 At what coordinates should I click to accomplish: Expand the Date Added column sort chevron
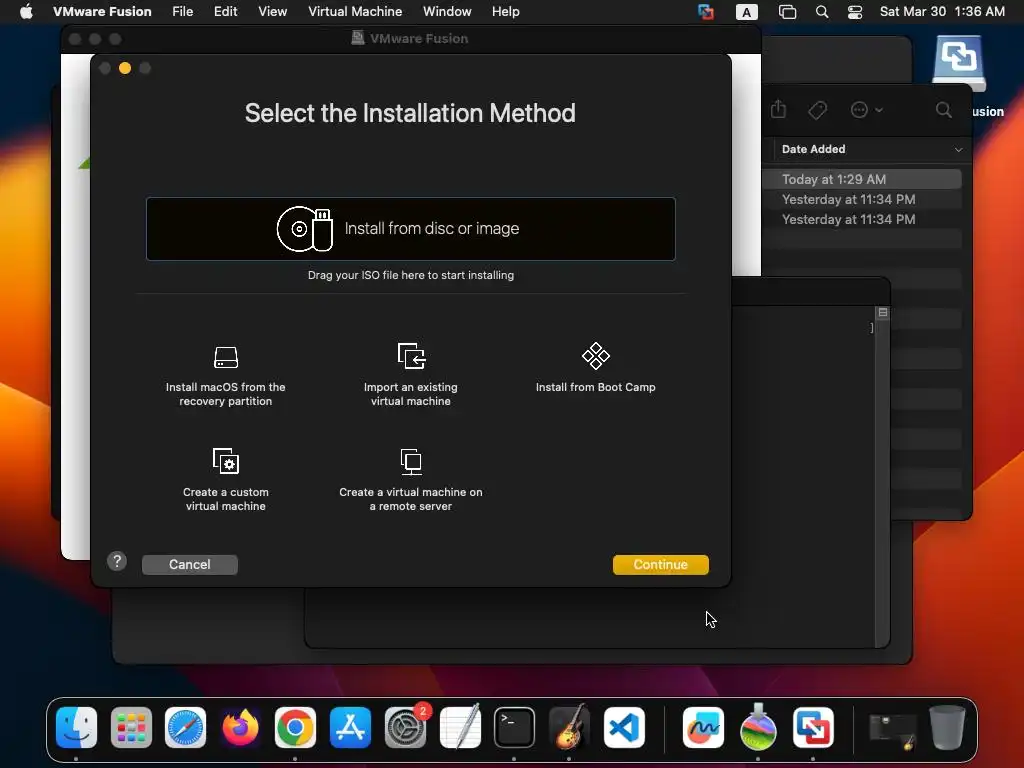(x=958, y=150)
